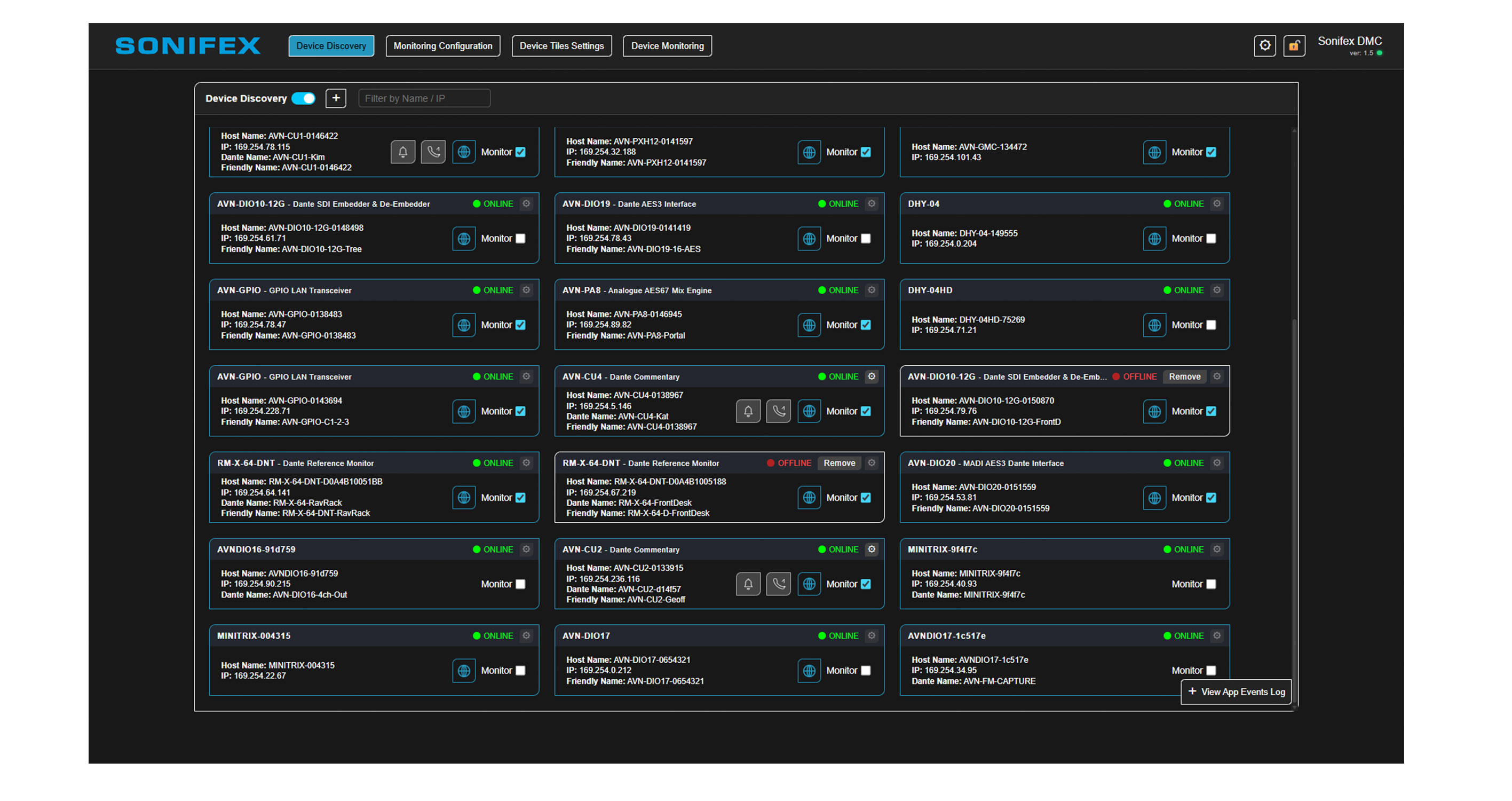
Task: Check Monitor for AVN-DIO17-0654321
Action: click(865, 670)
